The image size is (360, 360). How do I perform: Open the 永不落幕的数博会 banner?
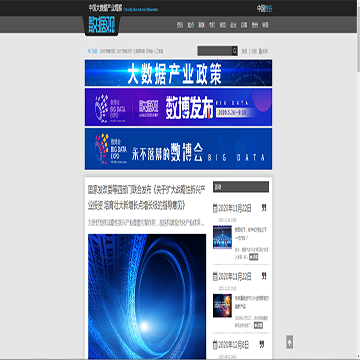coord(178,149)
